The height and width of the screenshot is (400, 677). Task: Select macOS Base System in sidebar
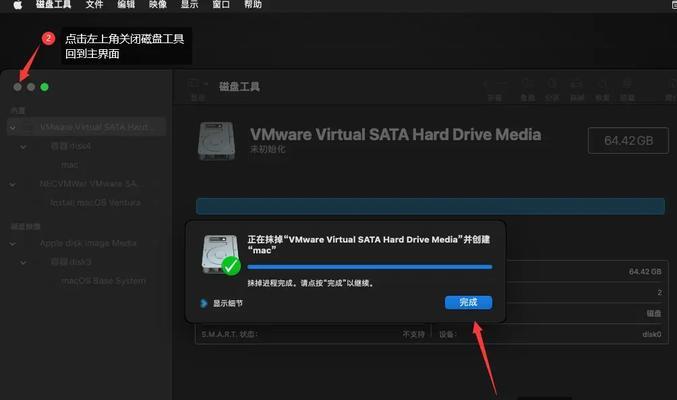[104, 281]
